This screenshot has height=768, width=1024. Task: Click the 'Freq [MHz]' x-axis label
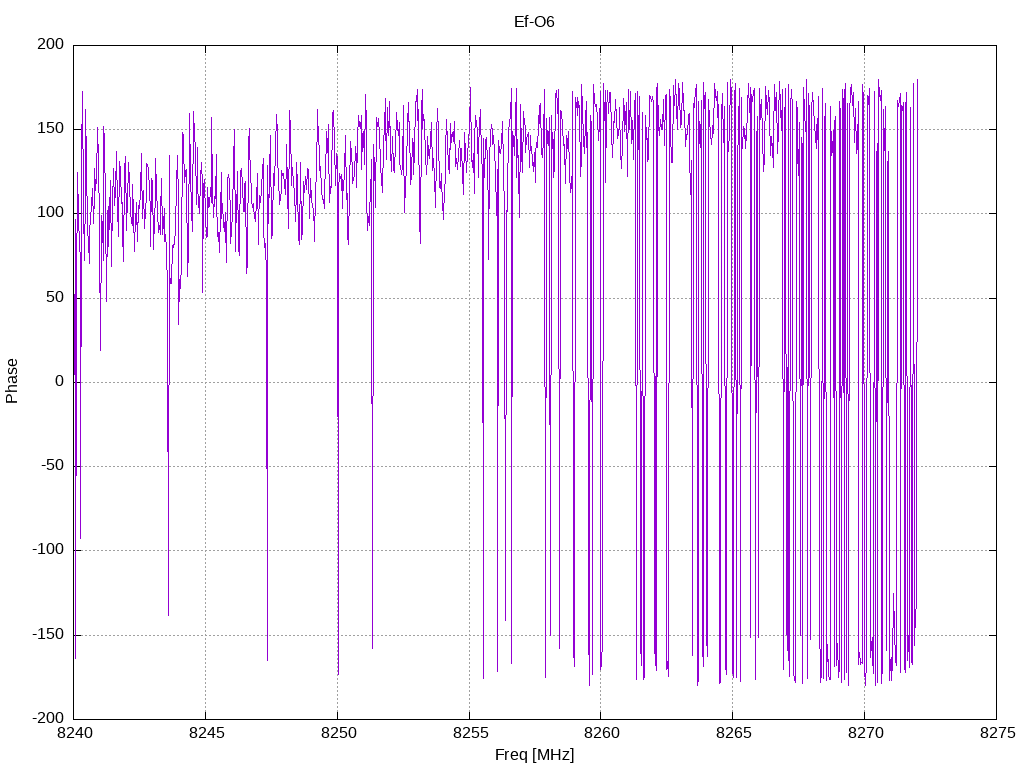pyautogui.click(x=534, y=755)
